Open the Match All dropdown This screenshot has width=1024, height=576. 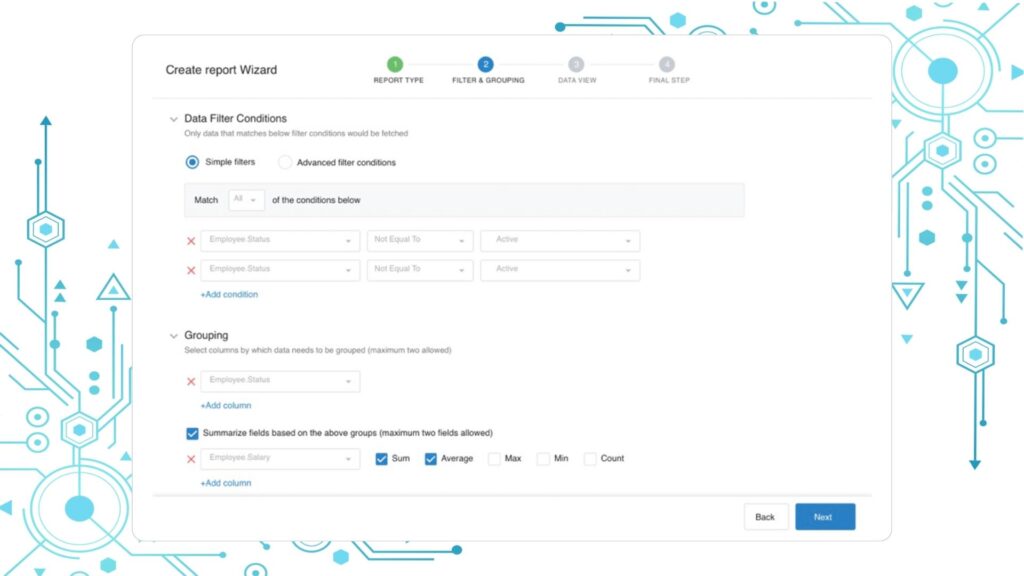tap(246, 200)
